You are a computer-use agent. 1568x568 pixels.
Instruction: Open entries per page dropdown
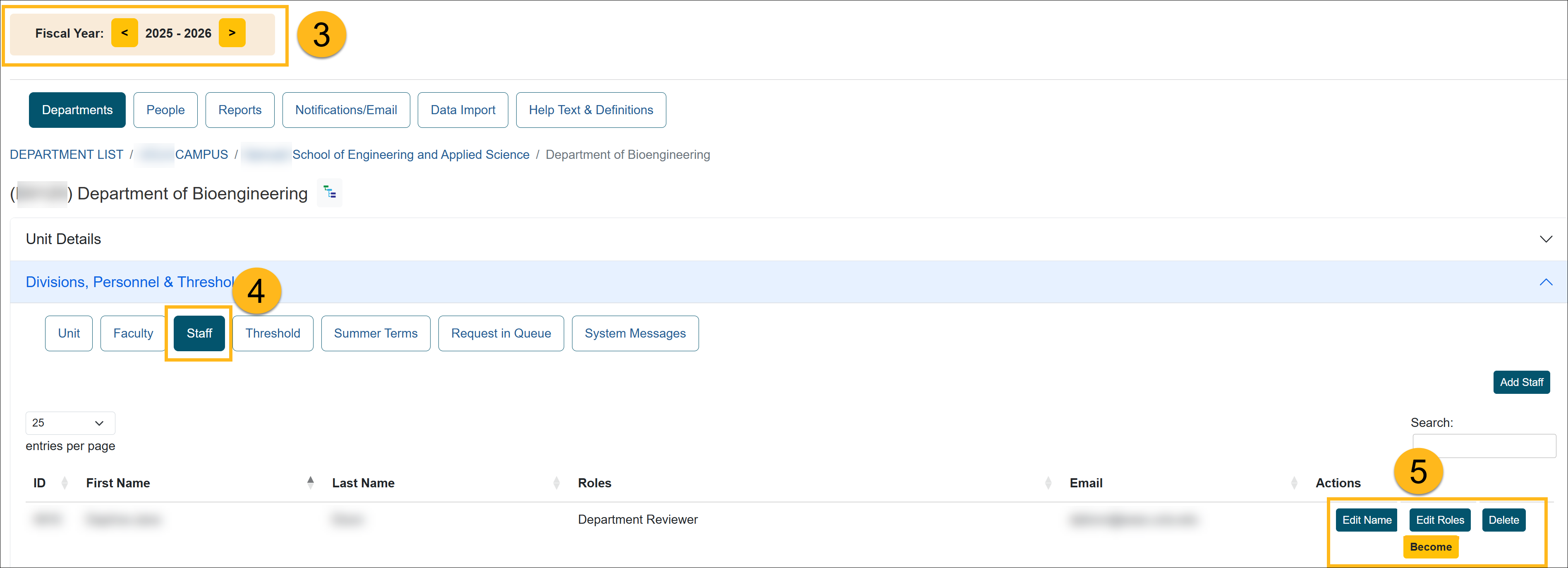(x=70, y=422)
